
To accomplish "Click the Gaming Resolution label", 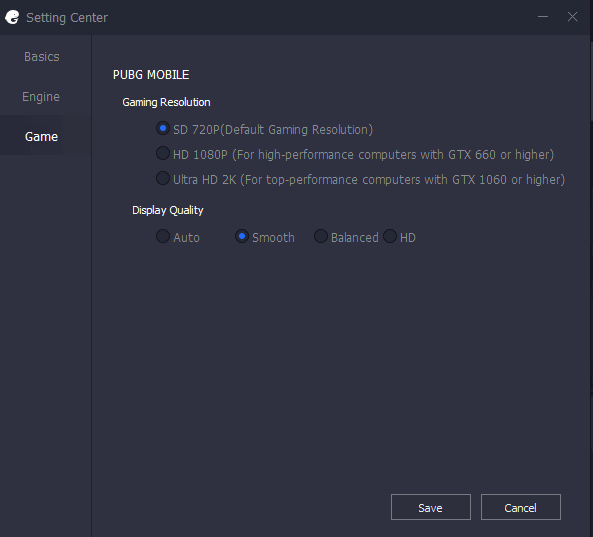I will point(166,102).
